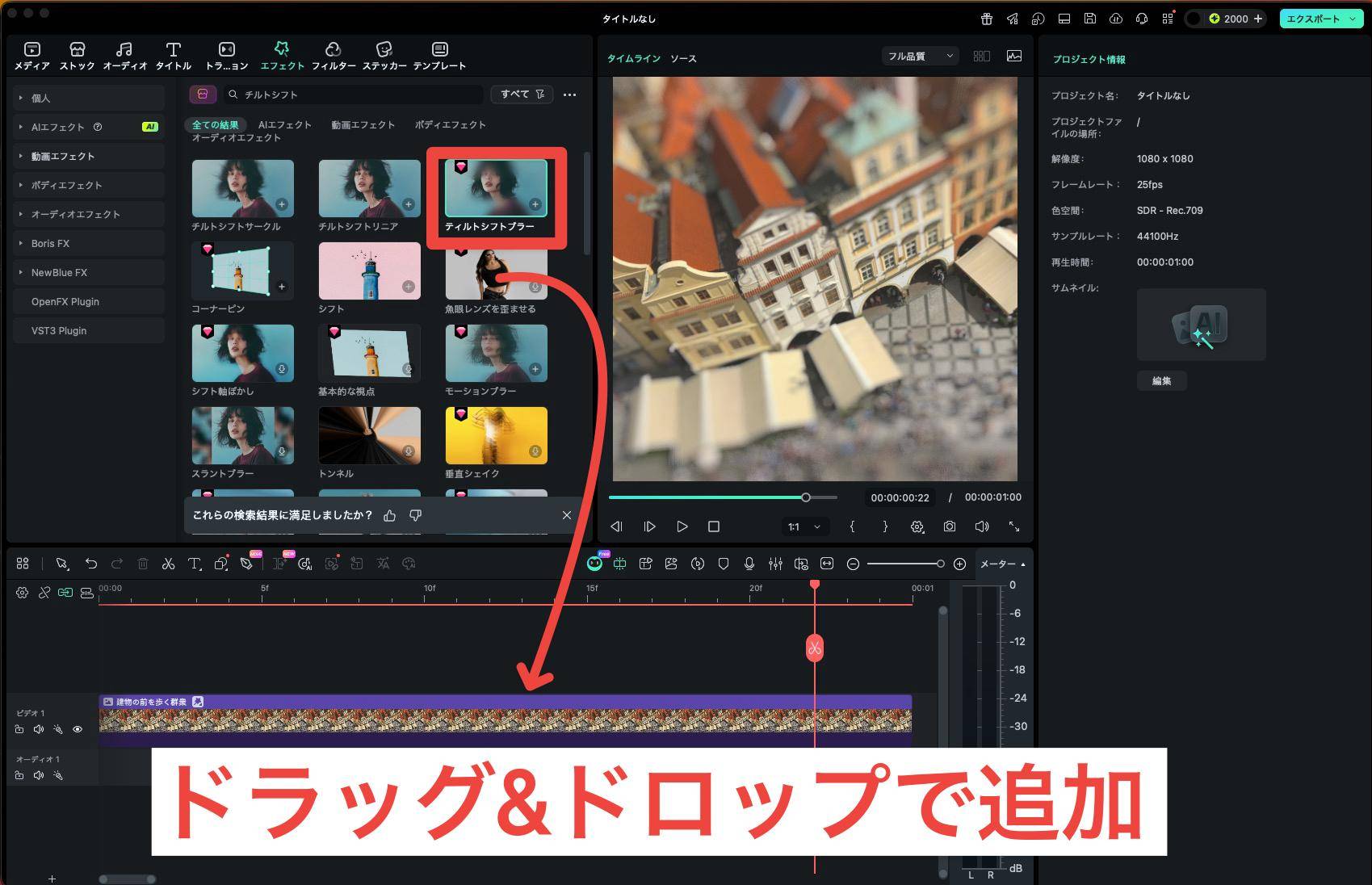Open the テンプレート tab
Viewport: 1372px width, 885px height.
(439, 56)
